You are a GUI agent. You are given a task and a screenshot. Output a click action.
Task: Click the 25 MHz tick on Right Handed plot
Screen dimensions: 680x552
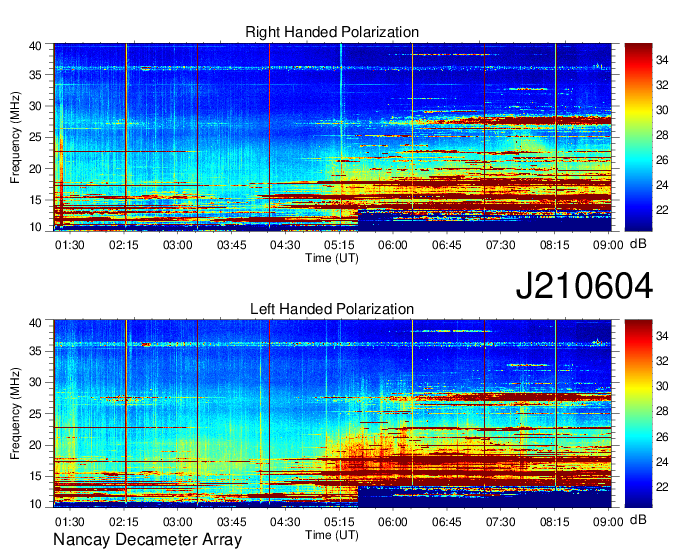[x=35, y=137]
